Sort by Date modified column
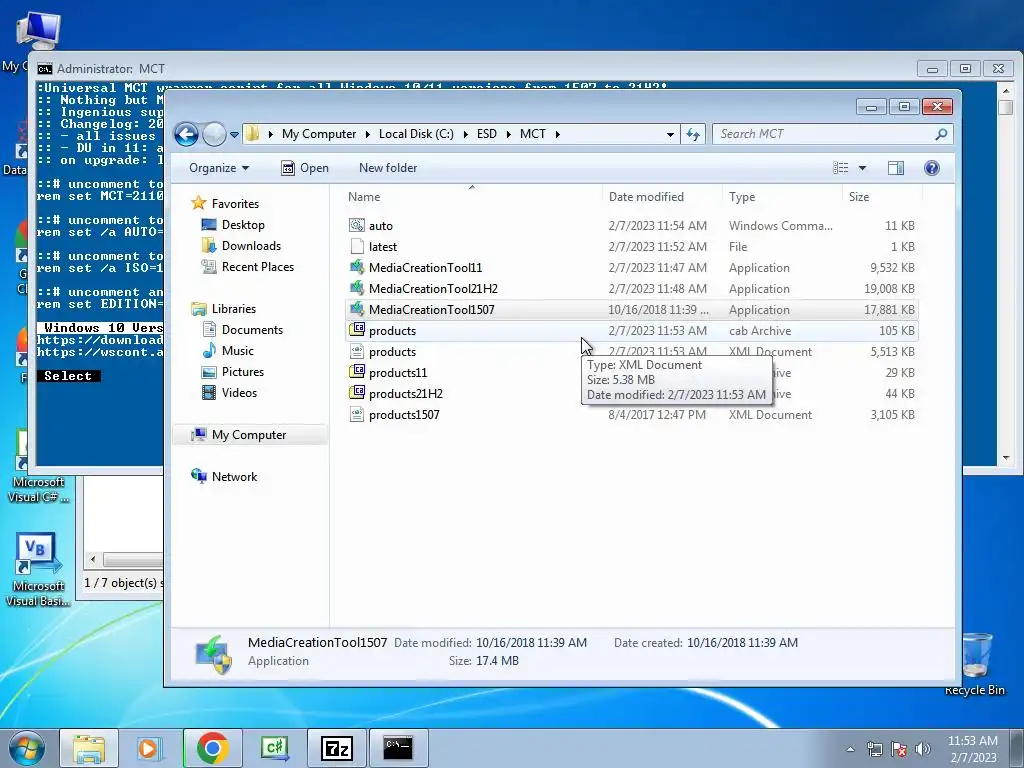The width and height of the screenshot is (1024, 768). [x=646, y=197]
